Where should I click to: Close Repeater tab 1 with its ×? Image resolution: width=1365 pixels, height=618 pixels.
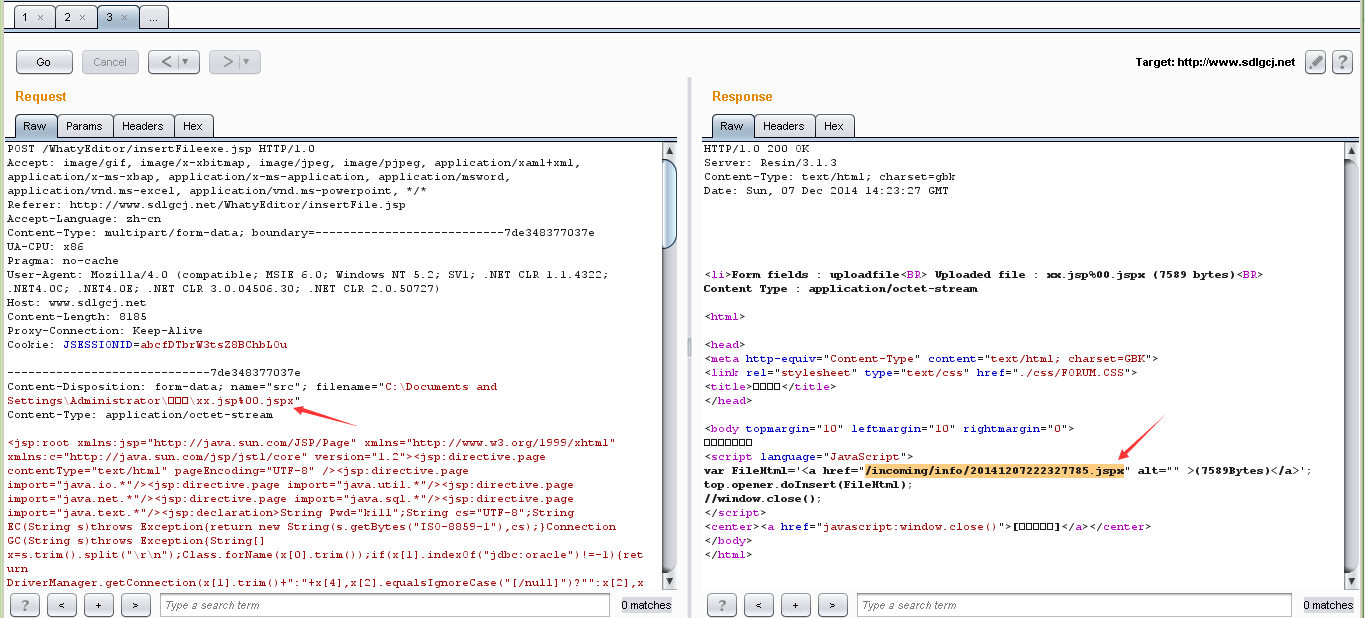click(x=40, y=17)
